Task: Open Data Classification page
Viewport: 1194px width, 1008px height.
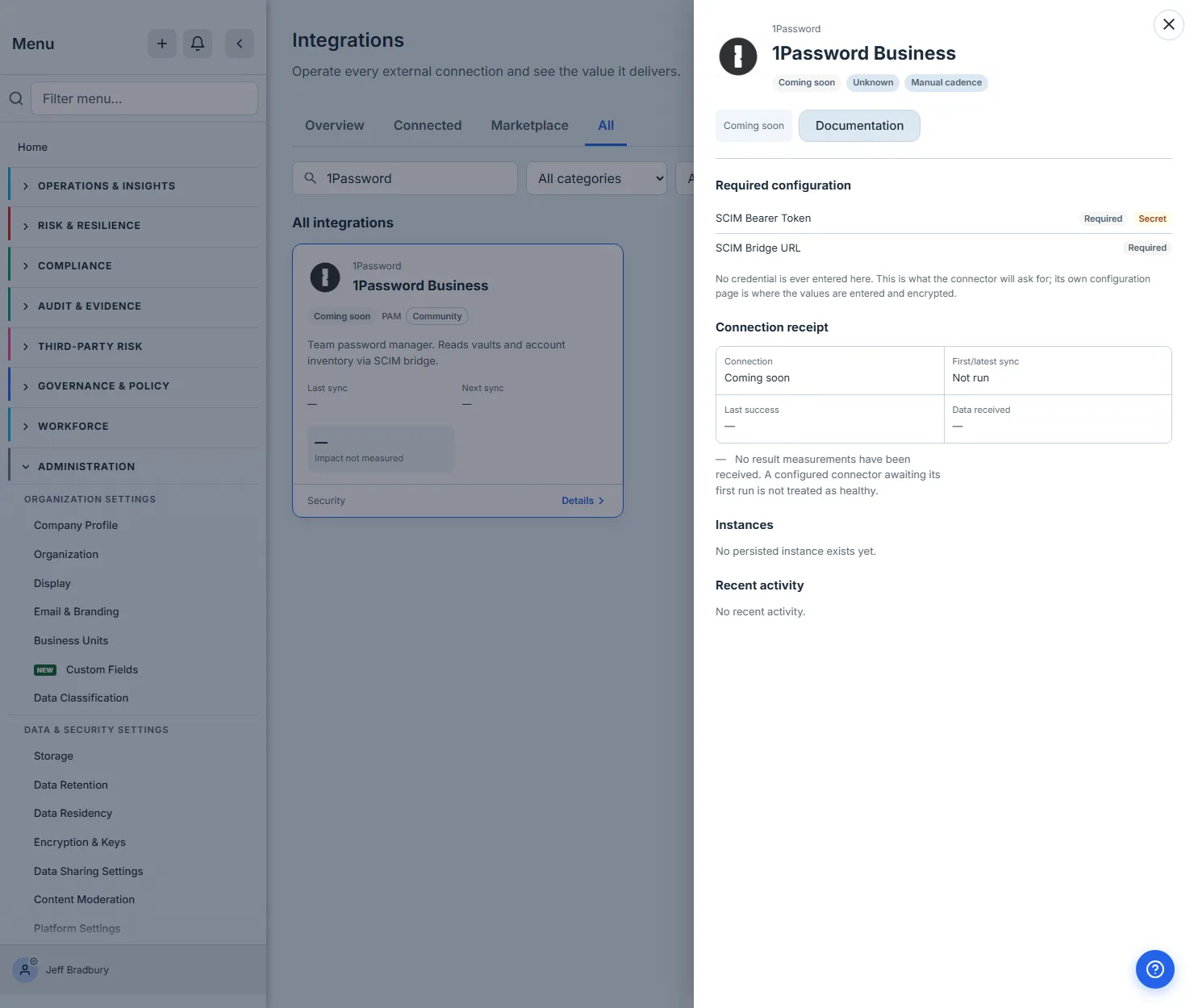Action: [x=81, y=698]
